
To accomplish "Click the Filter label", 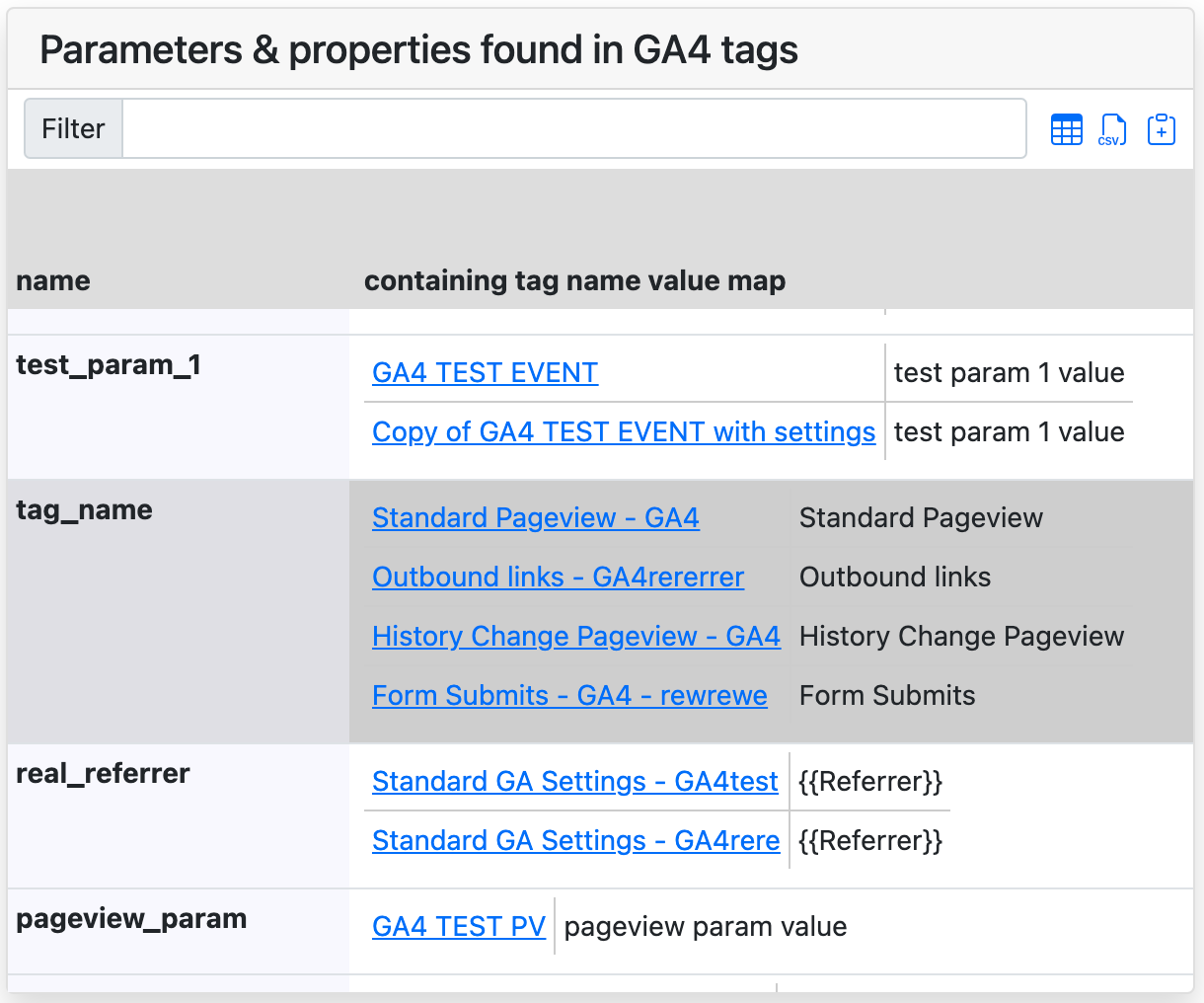I will coord(72,128).
